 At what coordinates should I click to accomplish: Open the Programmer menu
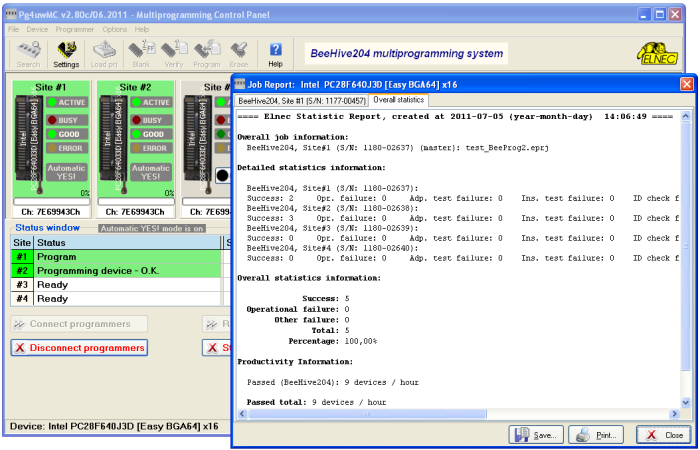(x=75, y=29)
